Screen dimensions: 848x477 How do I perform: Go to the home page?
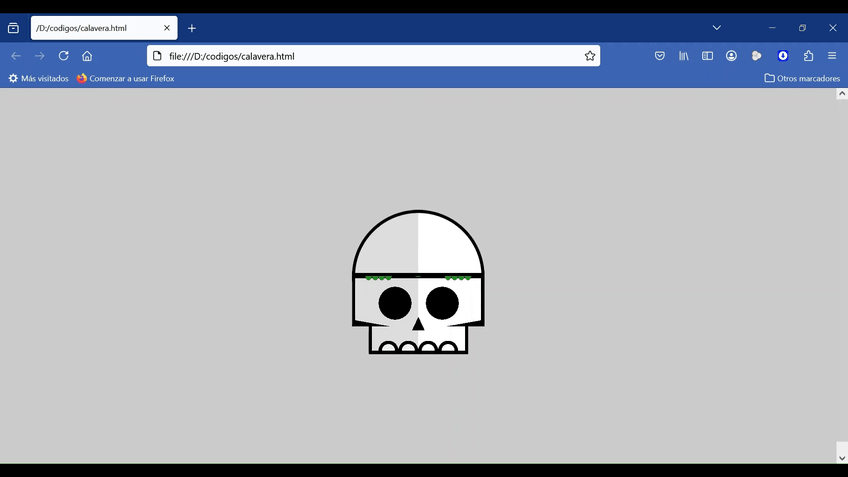click(x=87, y=56)
